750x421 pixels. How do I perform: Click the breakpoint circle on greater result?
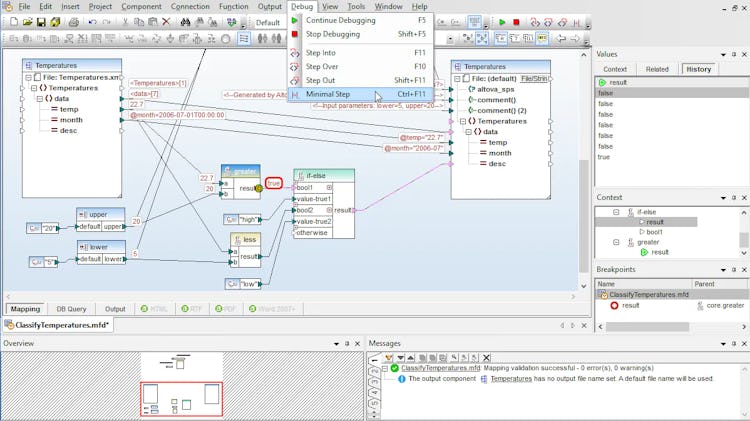tap(259, 188)
